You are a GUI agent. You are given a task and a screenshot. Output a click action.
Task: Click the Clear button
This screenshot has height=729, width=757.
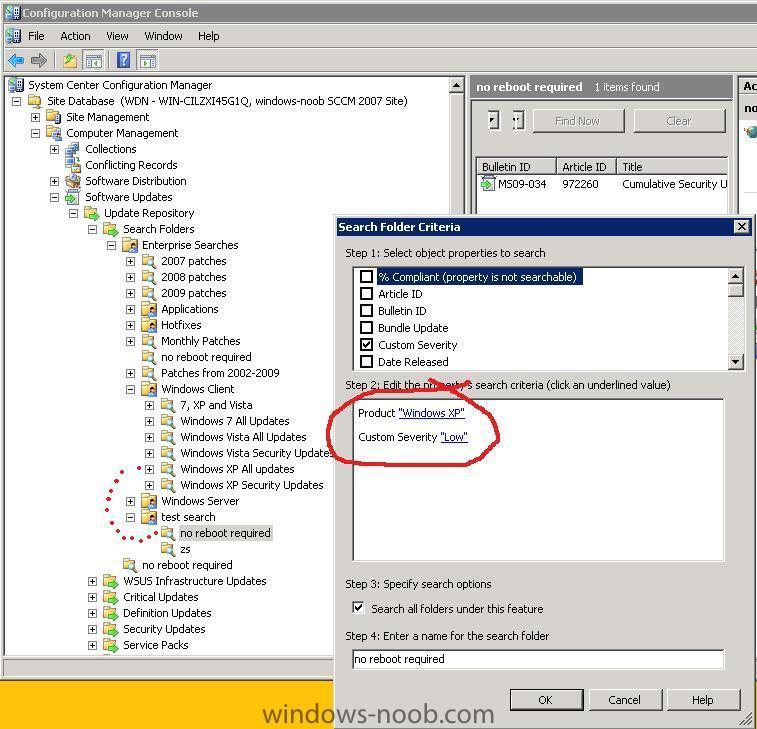point(679,121)
